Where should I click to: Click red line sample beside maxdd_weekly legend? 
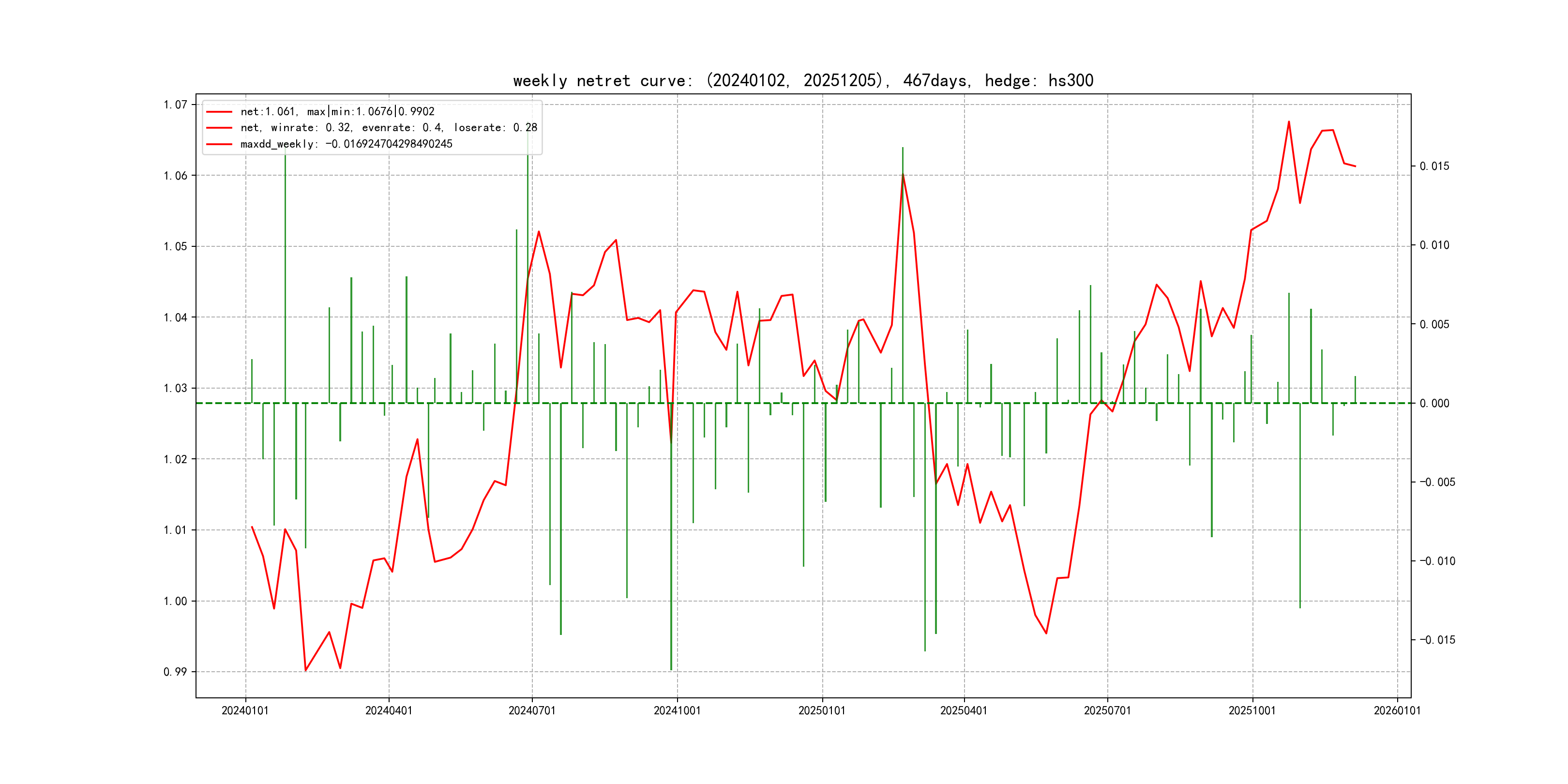[x=219, y=144]
